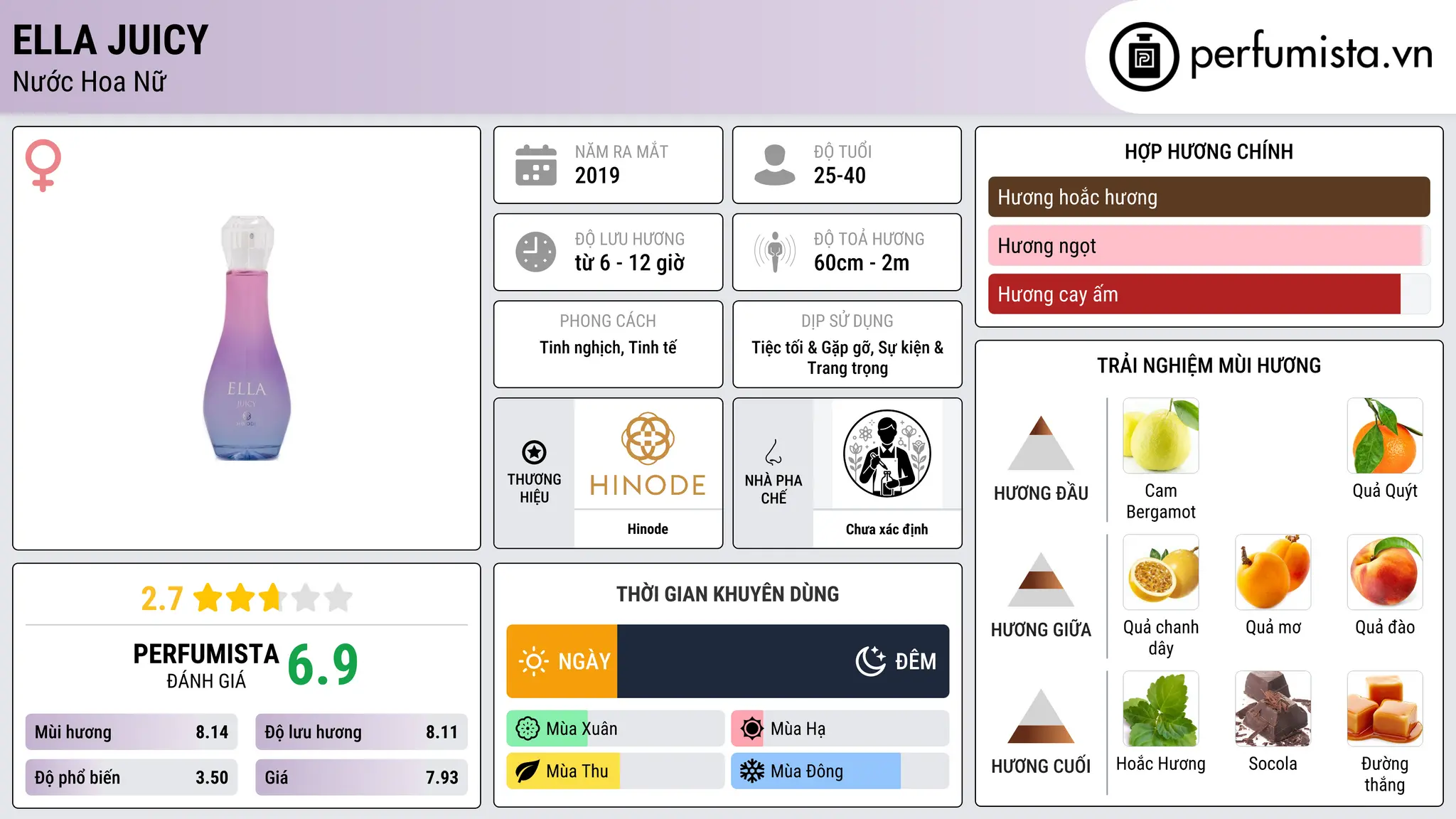Click the Mùa Xuân season bar

click(616, 729)
